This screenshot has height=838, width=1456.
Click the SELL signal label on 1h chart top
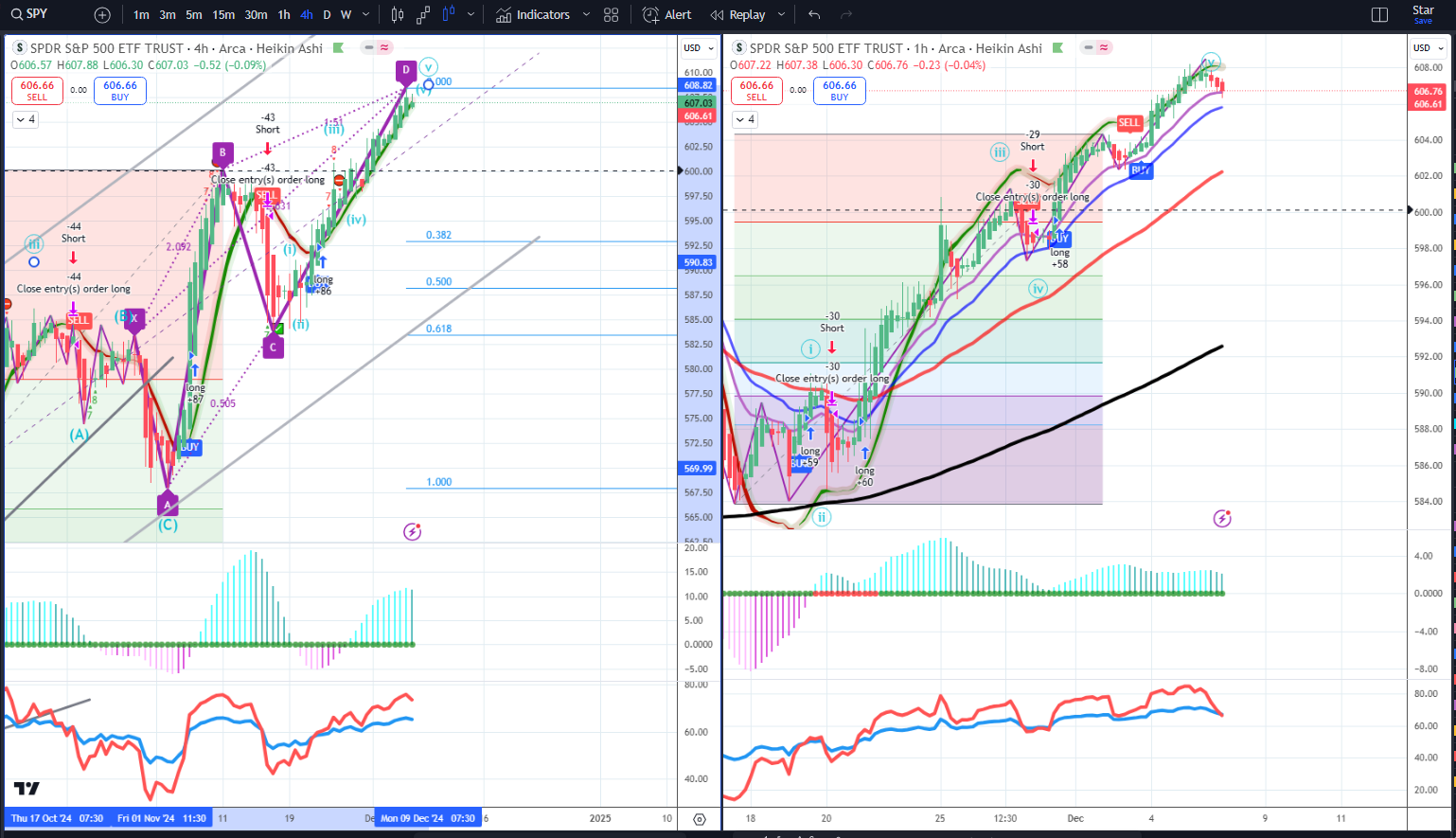(x=1128, y=123)
